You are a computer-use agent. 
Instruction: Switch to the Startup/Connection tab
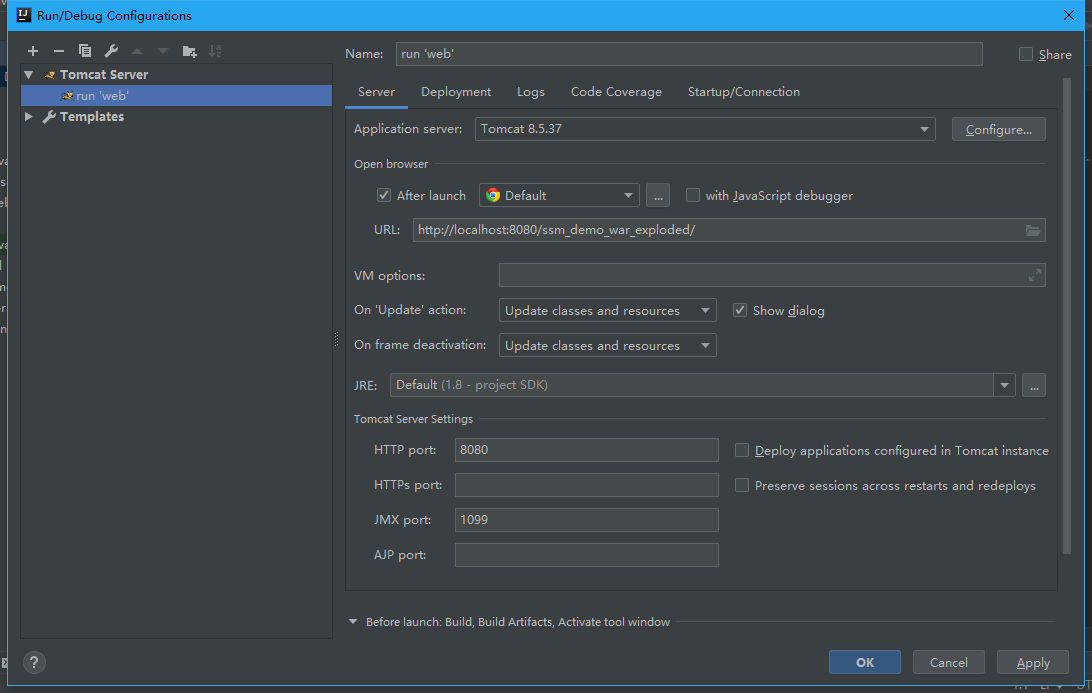click(744, 92)
